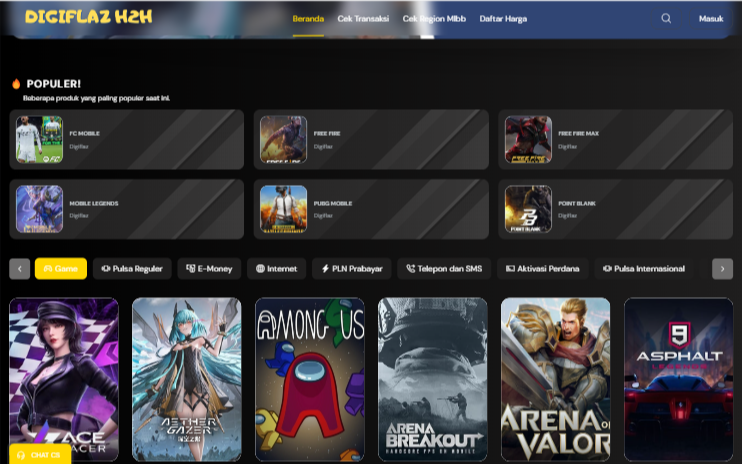
Task: Select the Free Fire Max icon
Action: (x=528, y=140)
